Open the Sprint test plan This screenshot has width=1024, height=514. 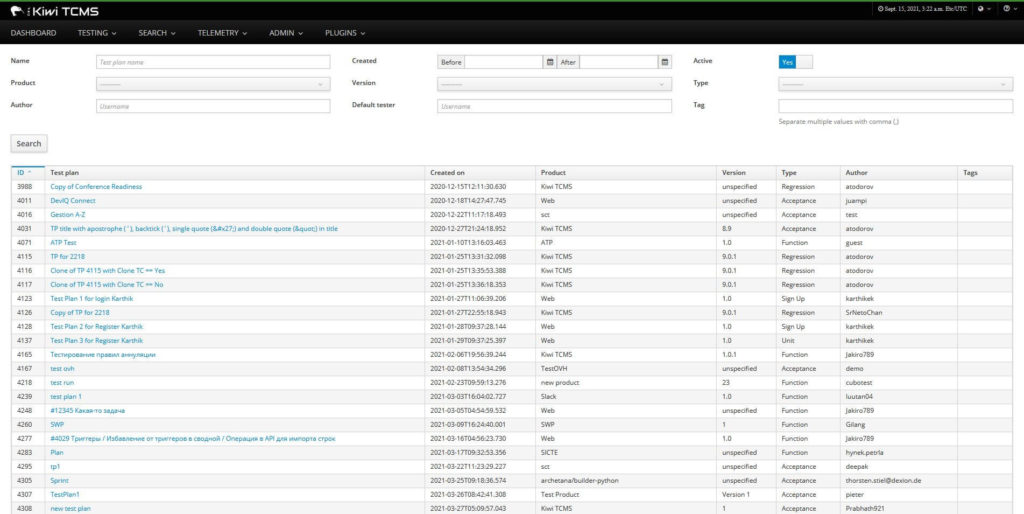[x=59, y=481]
